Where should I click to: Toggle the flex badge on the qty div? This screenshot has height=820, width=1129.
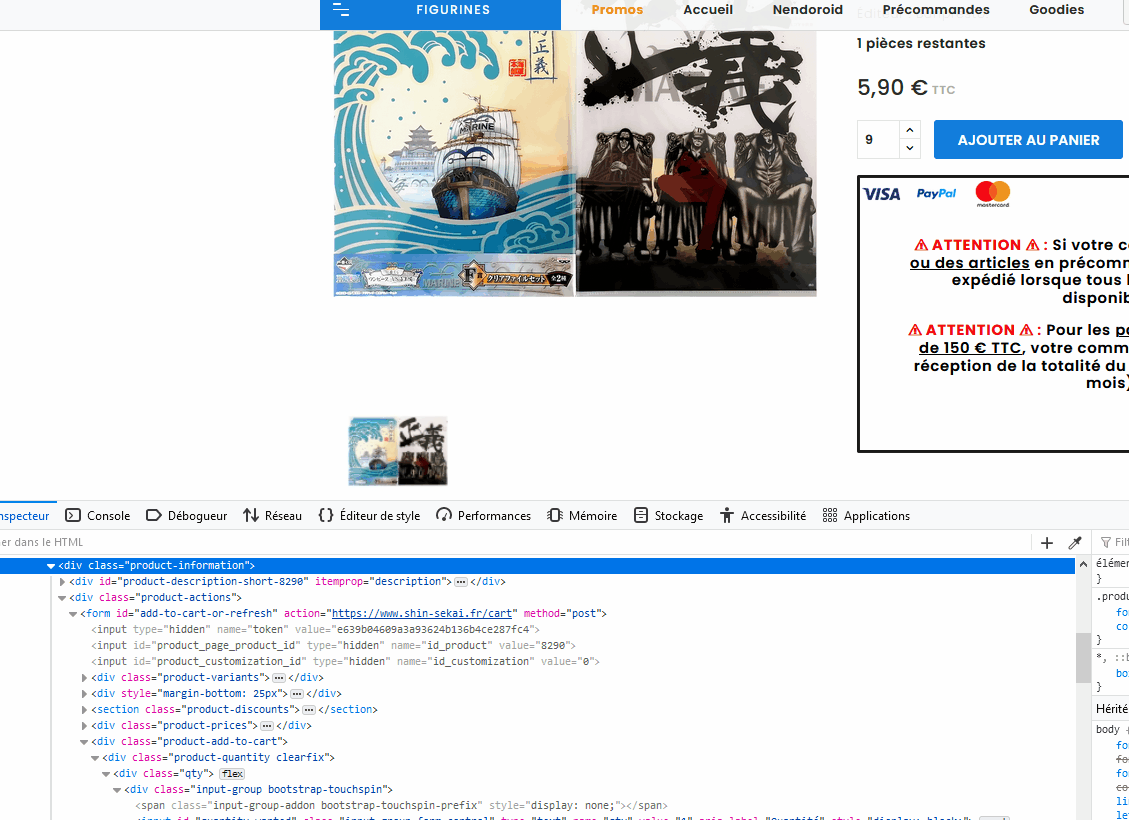coord(231,773)
